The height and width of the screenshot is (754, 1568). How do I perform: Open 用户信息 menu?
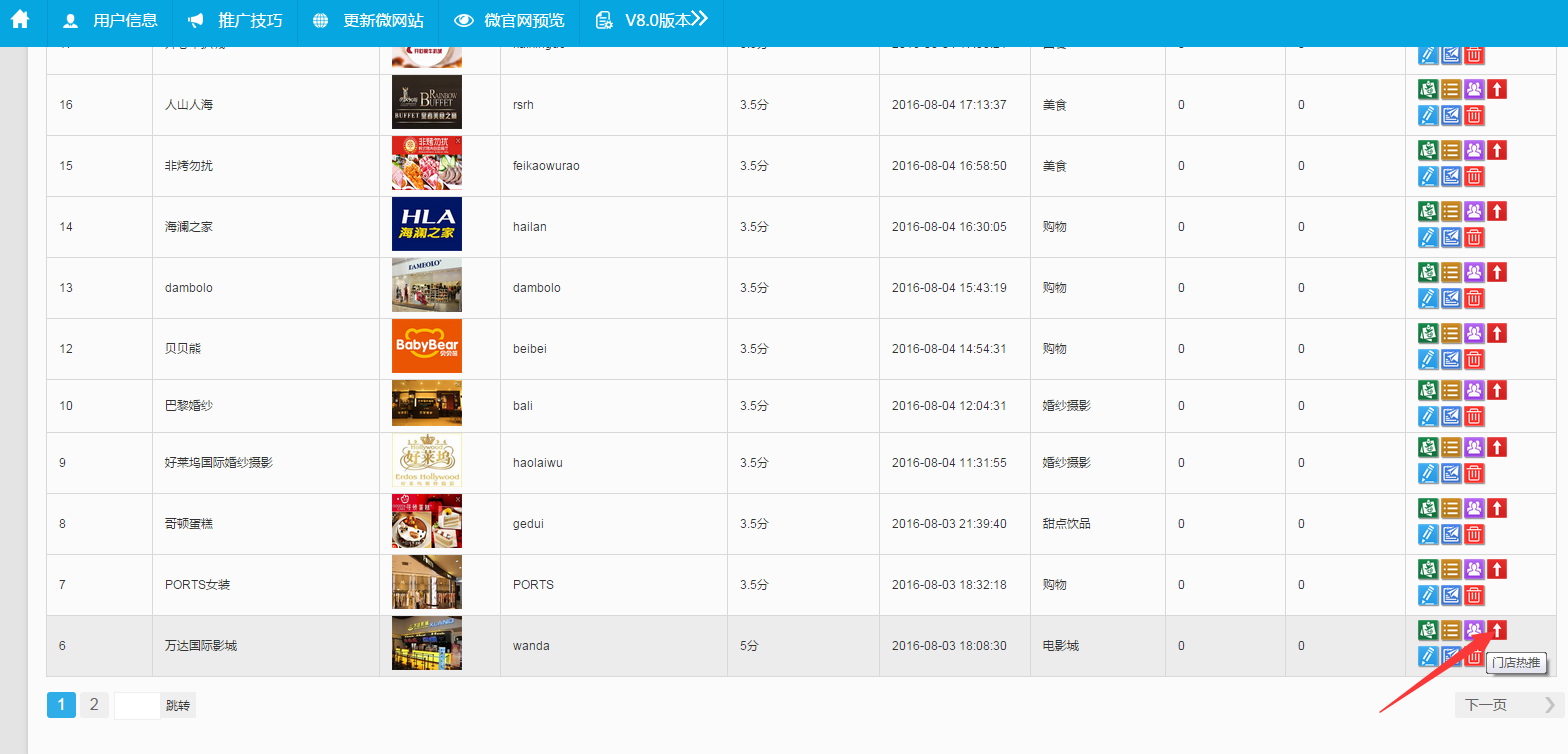tap(110, 21)
